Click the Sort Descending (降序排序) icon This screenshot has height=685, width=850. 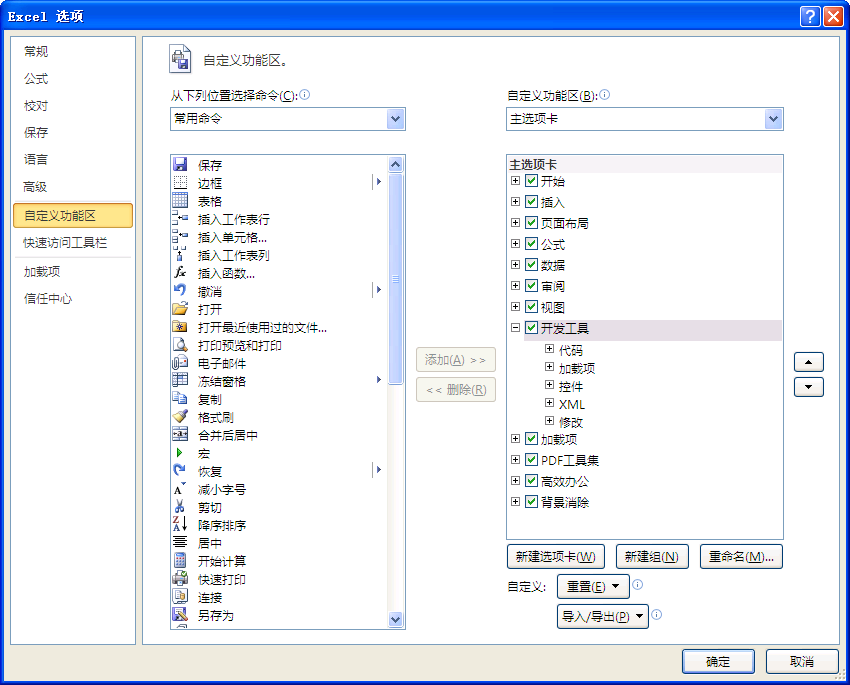[x=180, y=524]
